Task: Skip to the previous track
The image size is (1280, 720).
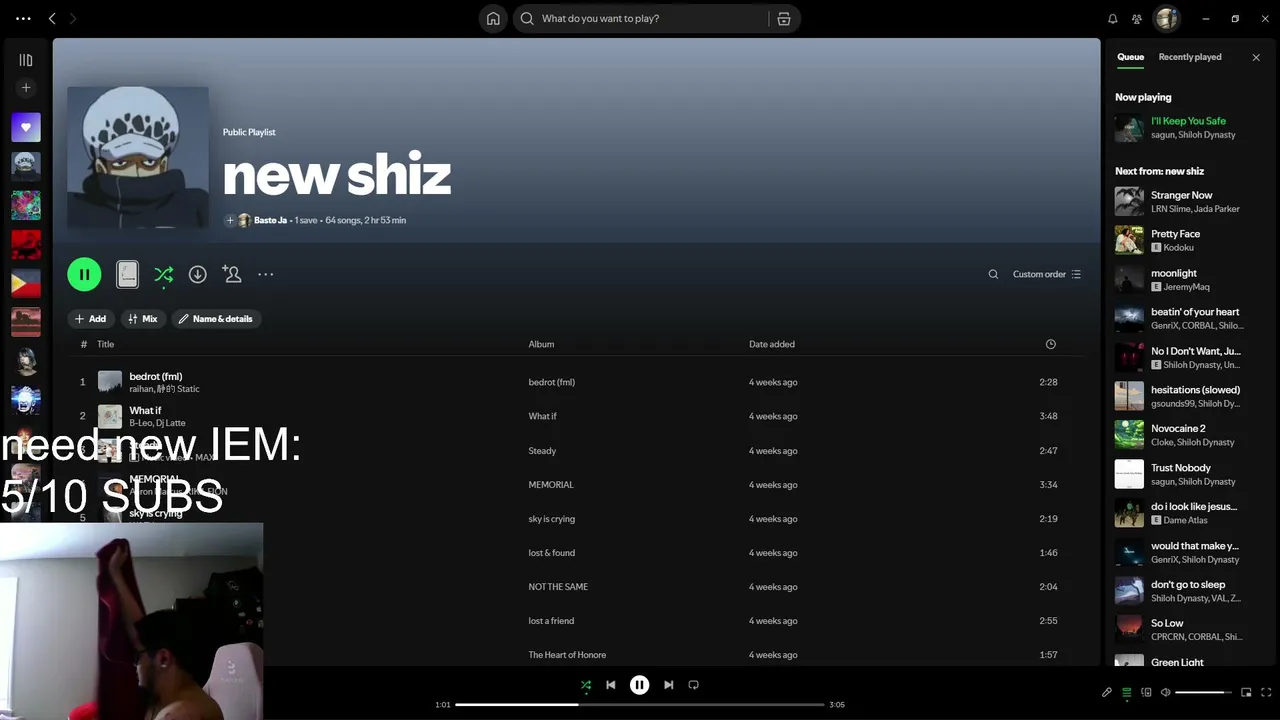Action: click(611, 685)
